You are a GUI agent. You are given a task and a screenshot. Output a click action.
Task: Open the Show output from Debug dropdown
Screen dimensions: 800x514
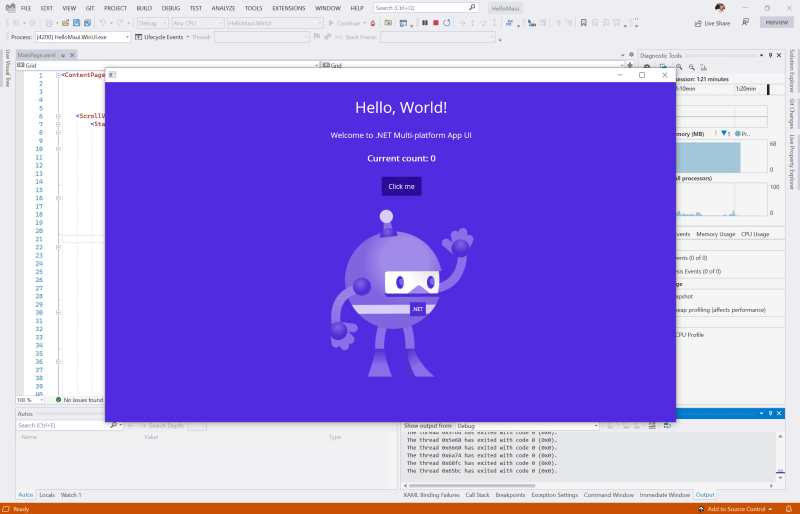pos(528,426)
